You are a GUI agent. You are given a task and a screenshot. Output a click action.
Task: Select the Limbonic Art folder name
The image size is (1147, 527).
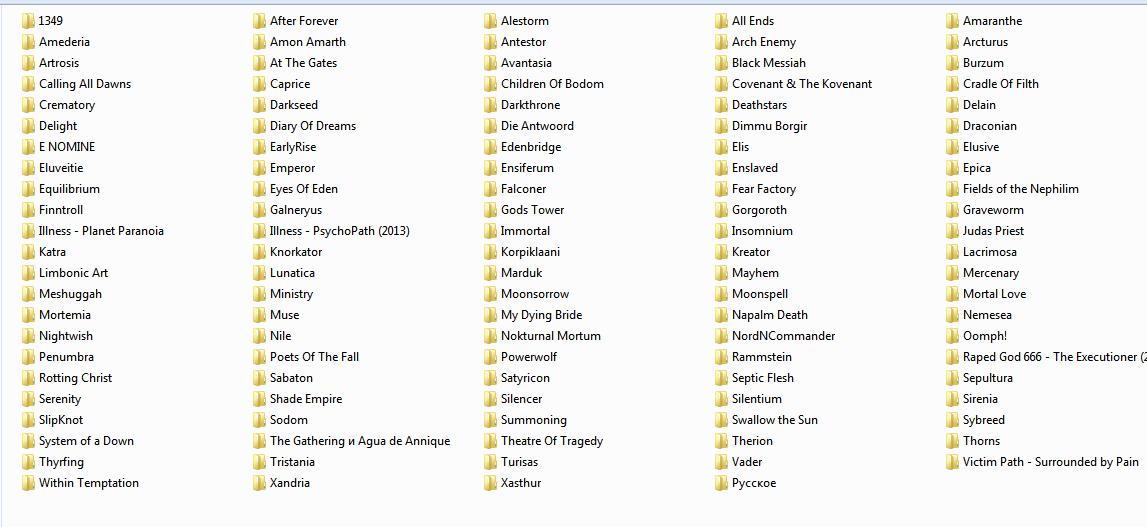coord(73,273)
